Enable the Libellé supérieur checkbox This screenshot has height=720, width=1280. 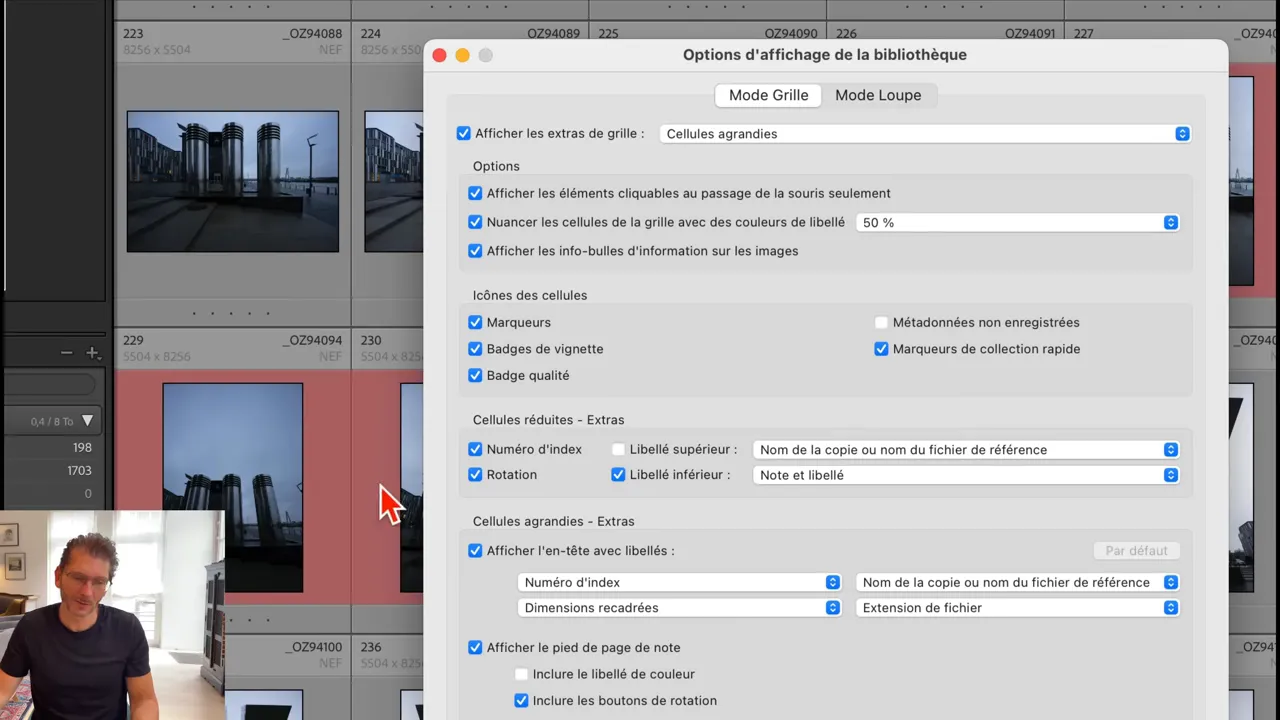click(x=618, y=449)
